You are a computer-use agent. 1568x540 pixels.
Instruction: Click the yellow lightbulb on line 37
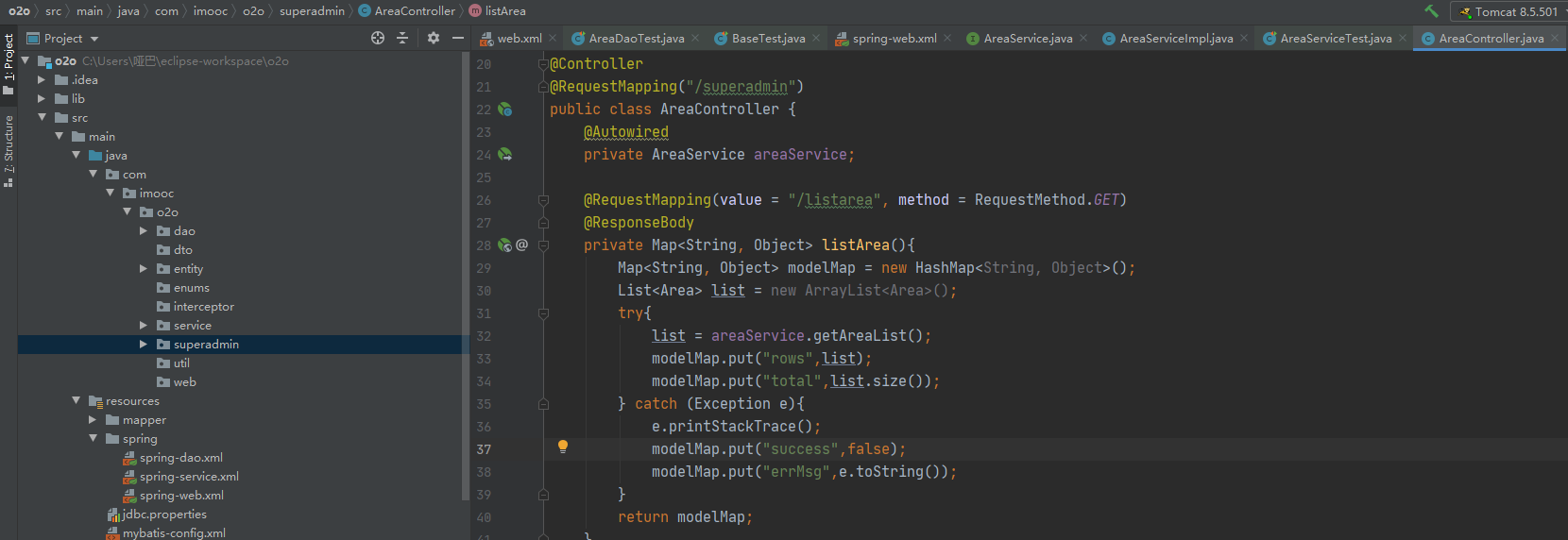pos(563,447)
